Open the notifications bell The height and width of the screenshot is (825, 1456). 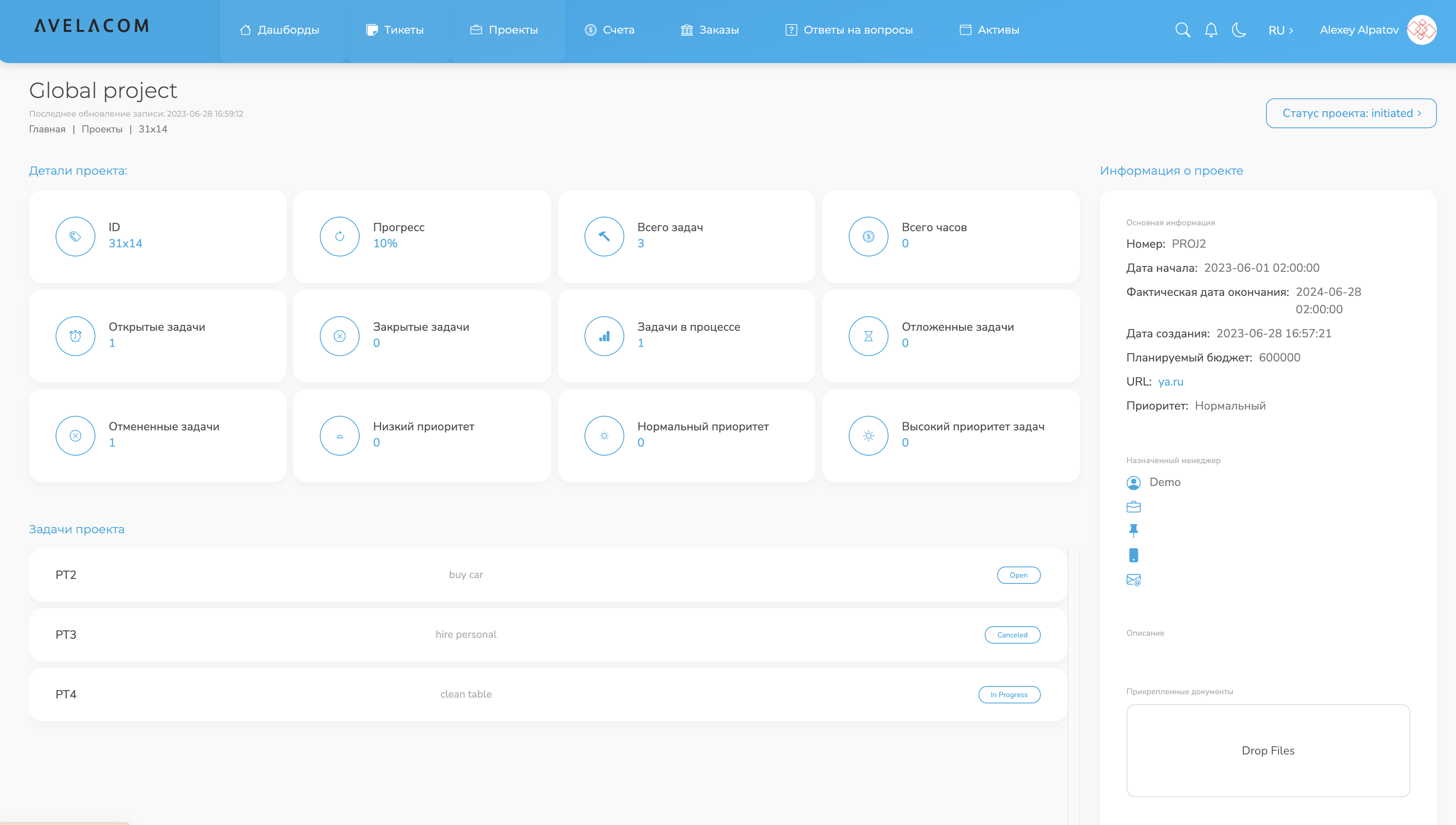click(1211, 30)
